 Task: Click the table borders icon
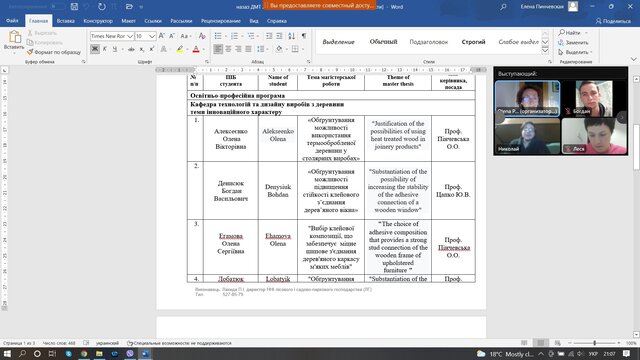point(295,49)
